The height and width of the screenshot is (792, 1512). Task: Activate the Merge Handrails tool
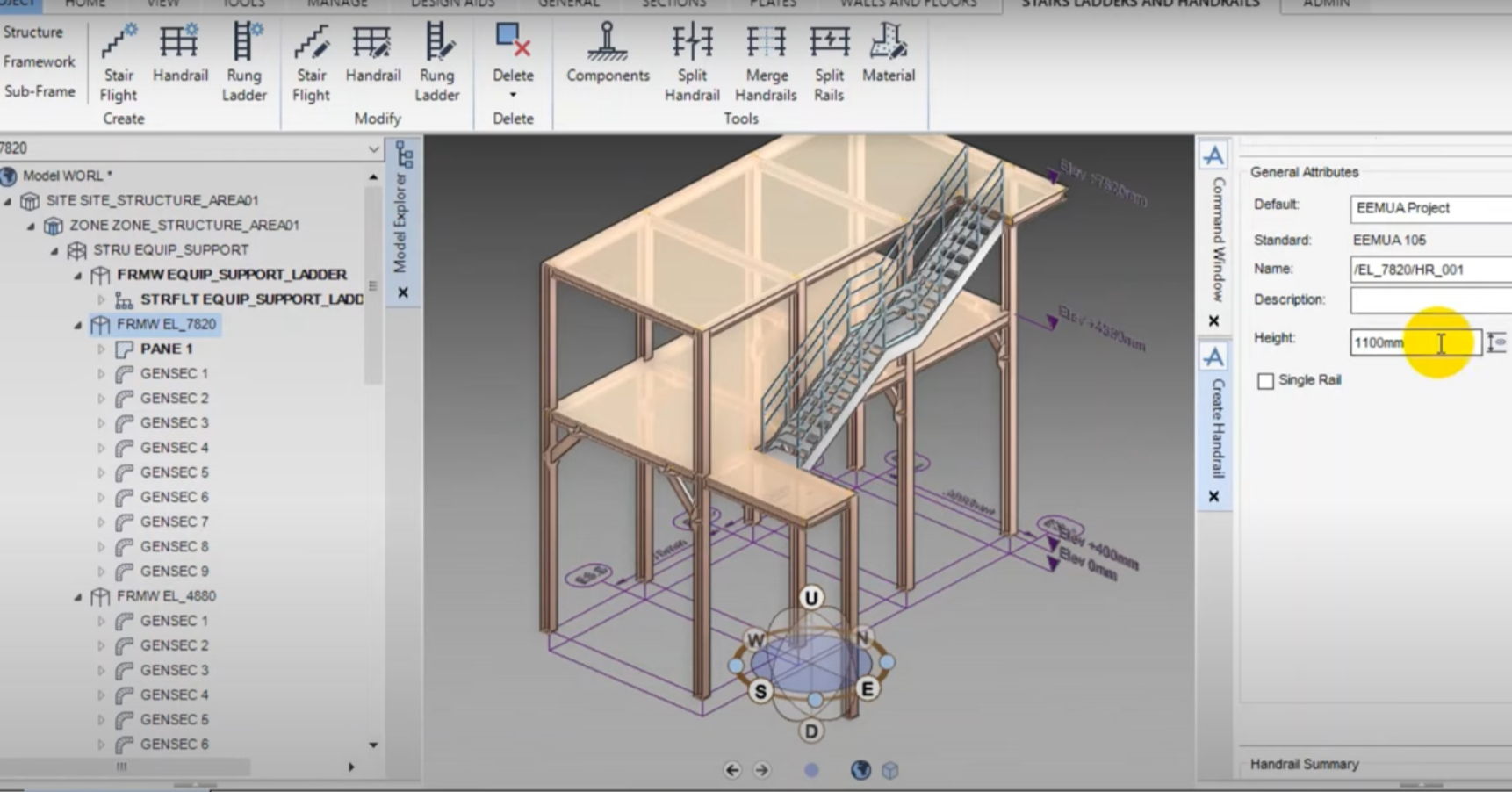coord(765,61)
